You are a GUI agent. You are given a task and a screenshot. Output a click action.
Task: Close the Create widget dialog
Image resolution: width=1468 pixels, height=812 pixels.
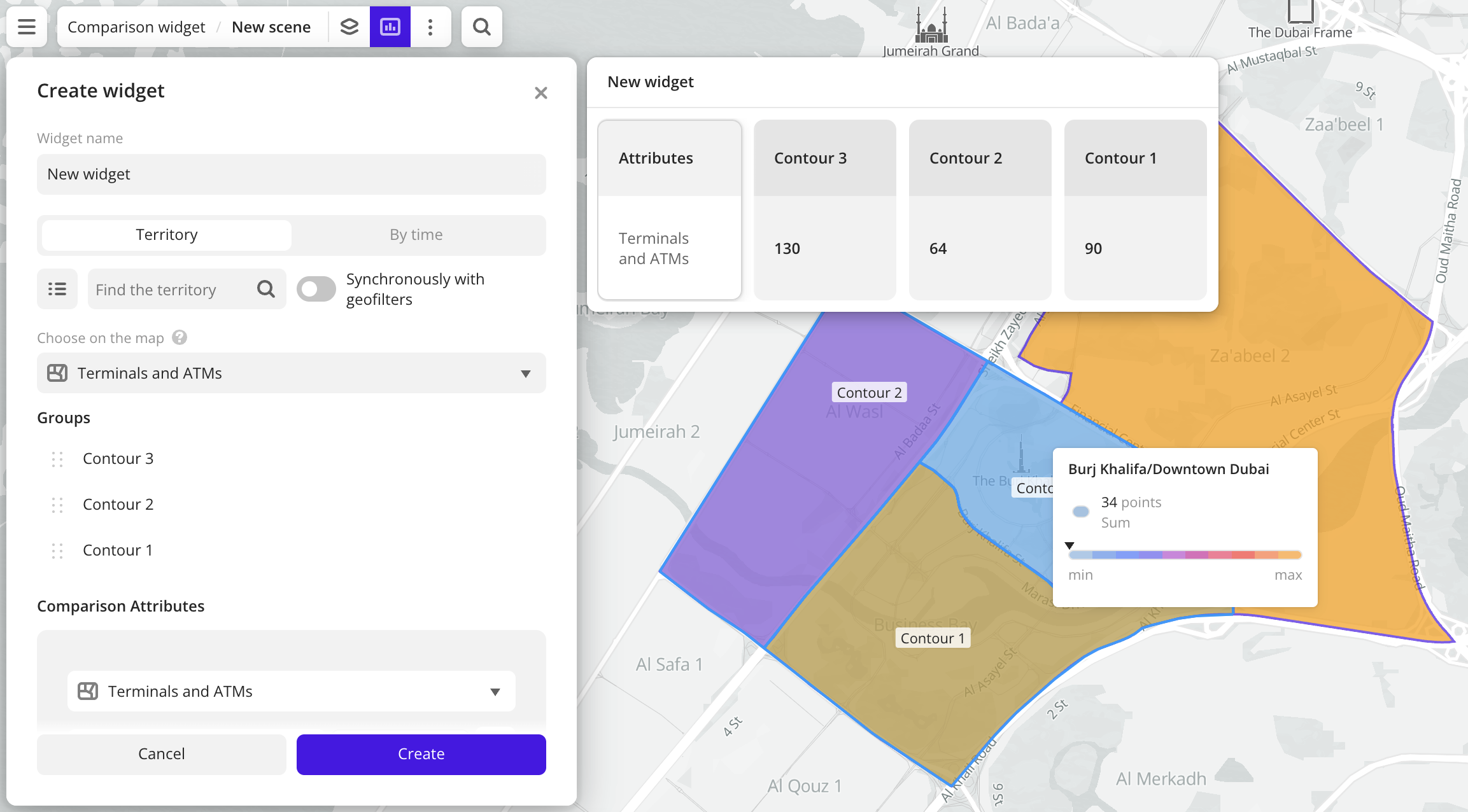click(x=540, y=92)
